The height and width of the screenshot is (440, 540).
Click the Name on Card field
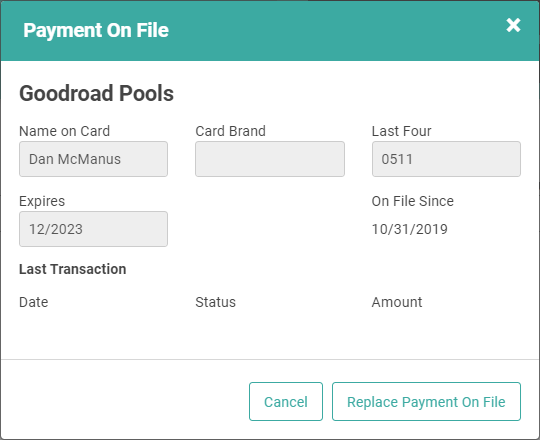(x=93, y=159)
